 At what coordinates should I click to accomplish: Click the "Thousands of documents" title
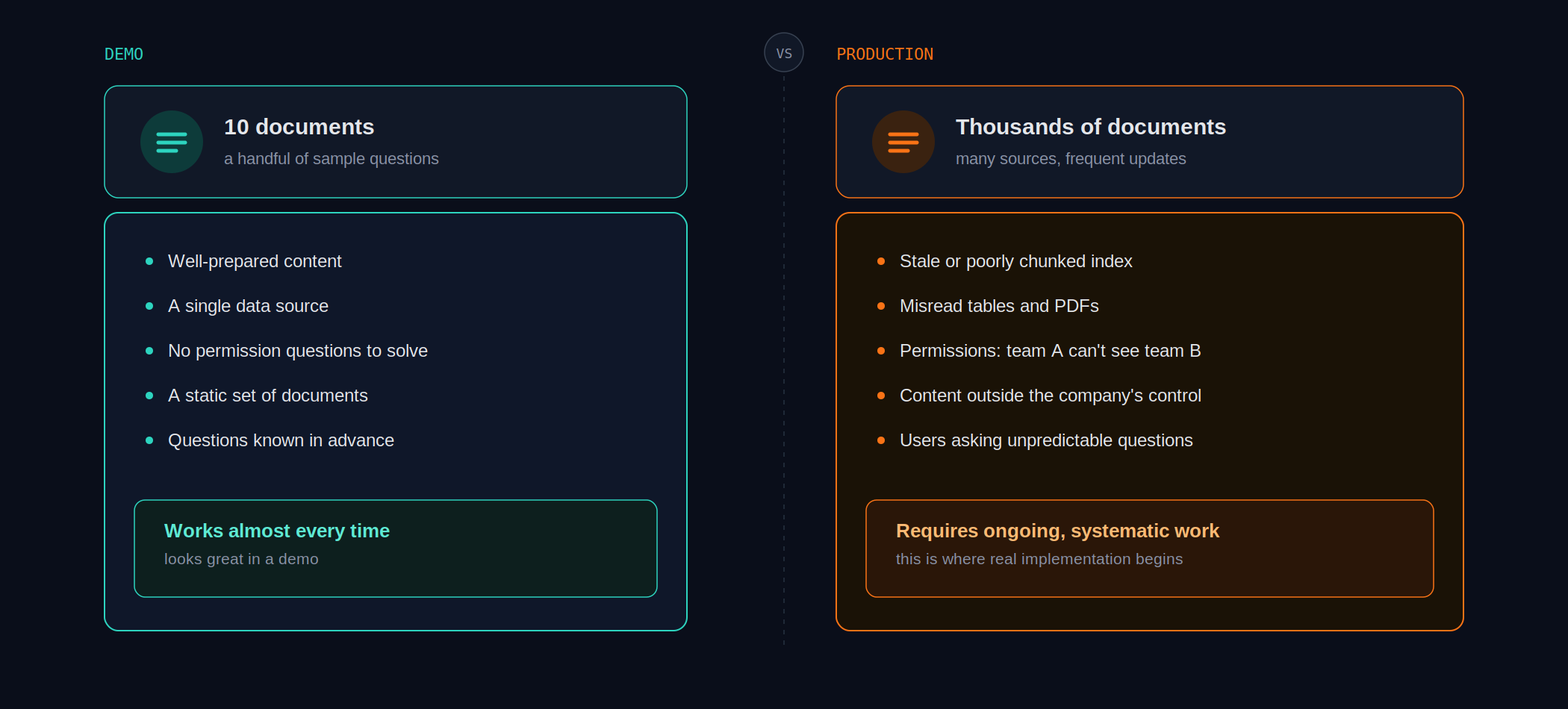1091,127
